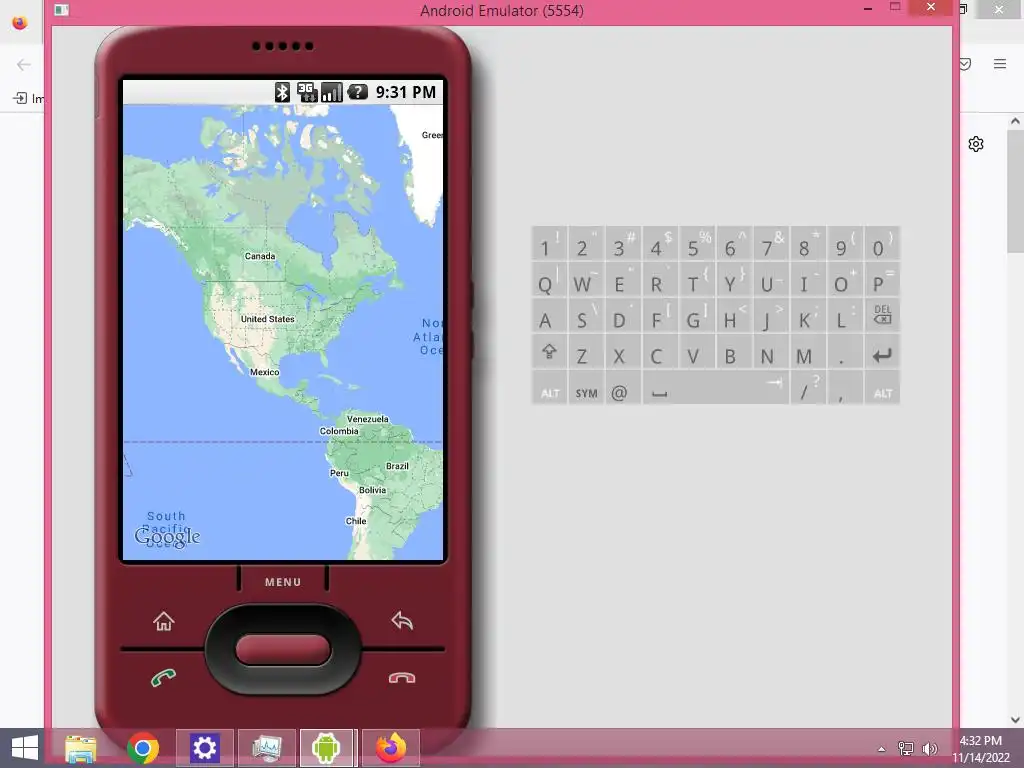The height and width of the screenshot is (768, 1024).
Task: Open File Explorer from the taskbar
Action: [81, 748]
